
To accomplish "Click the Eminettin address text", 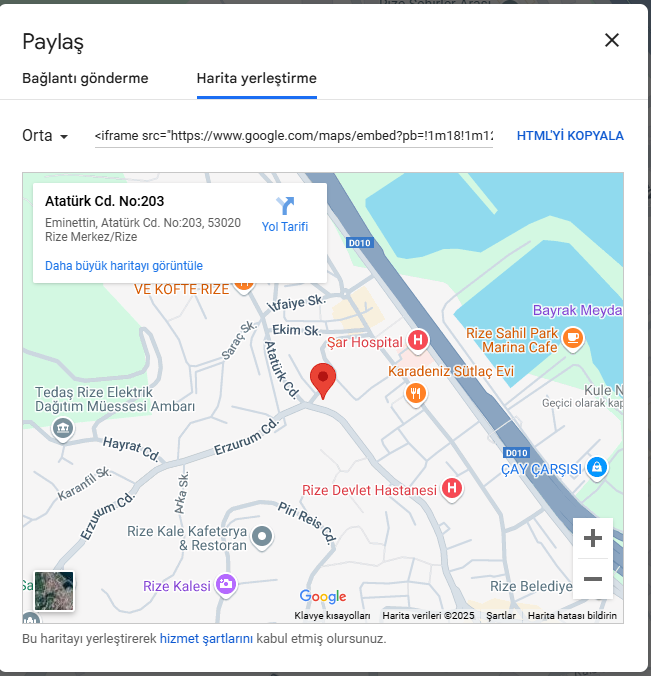I will coord(143,230).
